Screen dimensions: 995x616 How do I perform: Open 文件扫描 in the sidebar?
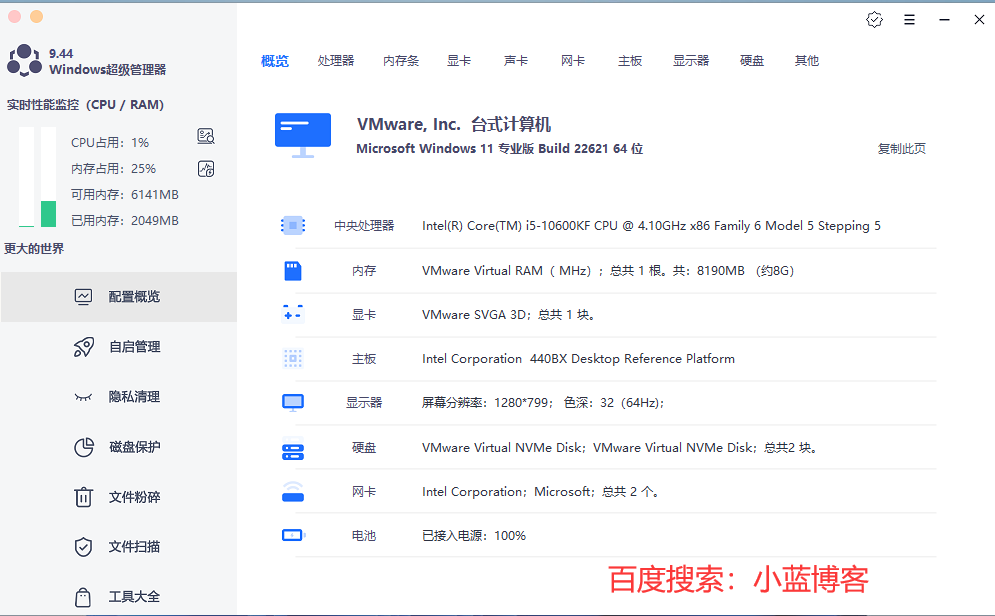tap(119, 547)
